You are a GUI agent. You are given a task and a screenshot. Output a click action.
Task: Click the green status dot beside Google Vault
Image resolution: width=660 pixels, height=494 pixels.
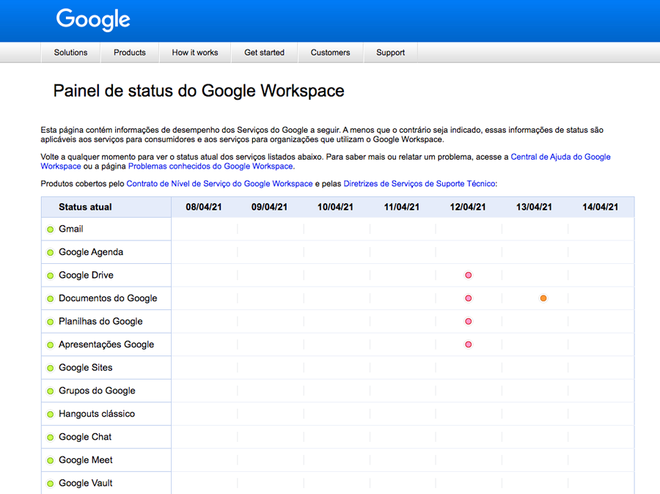(x=51, y=484)
